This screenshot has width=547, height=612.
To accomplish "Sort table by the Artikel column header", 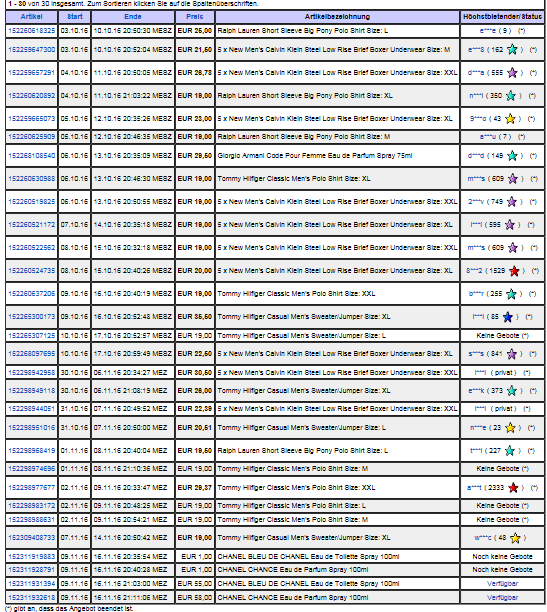I will pyautogui.click(x=32, y=17).
